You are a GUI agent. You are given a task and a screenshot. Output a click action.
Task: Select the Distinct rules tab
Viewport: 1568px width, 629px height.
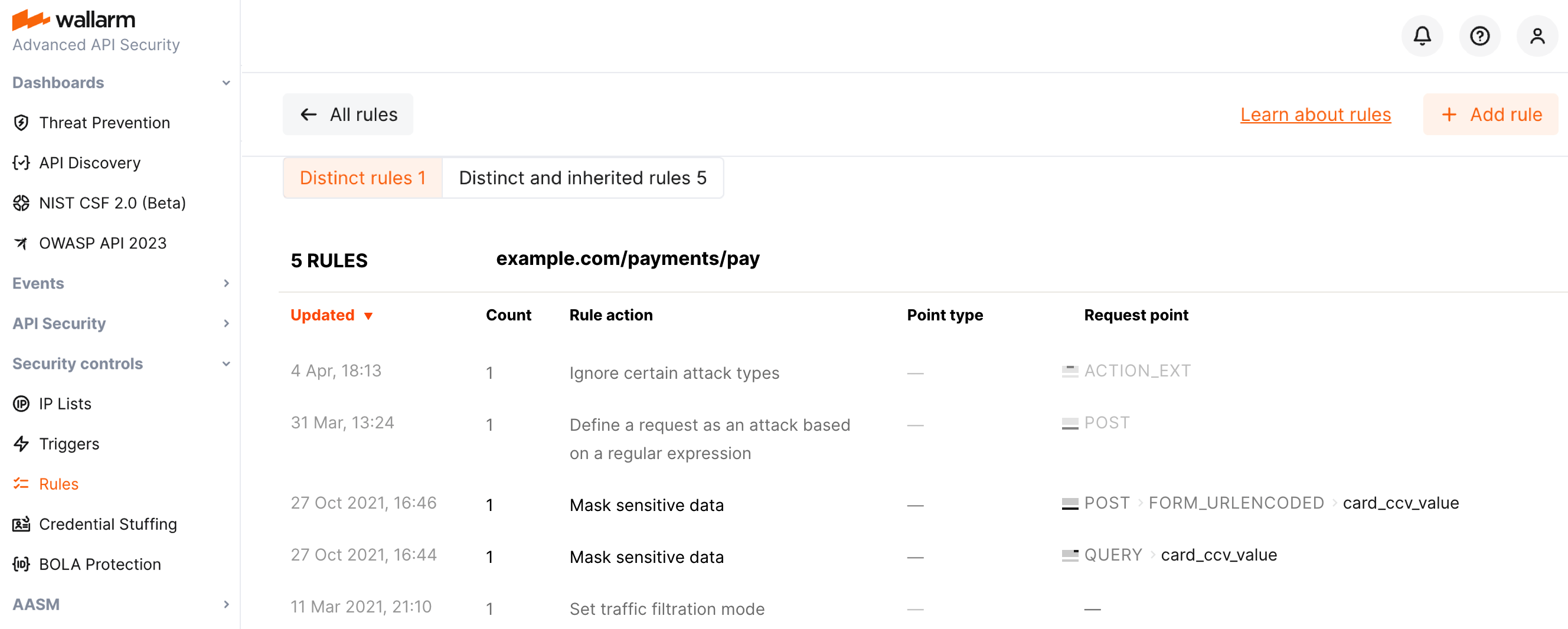362,178
